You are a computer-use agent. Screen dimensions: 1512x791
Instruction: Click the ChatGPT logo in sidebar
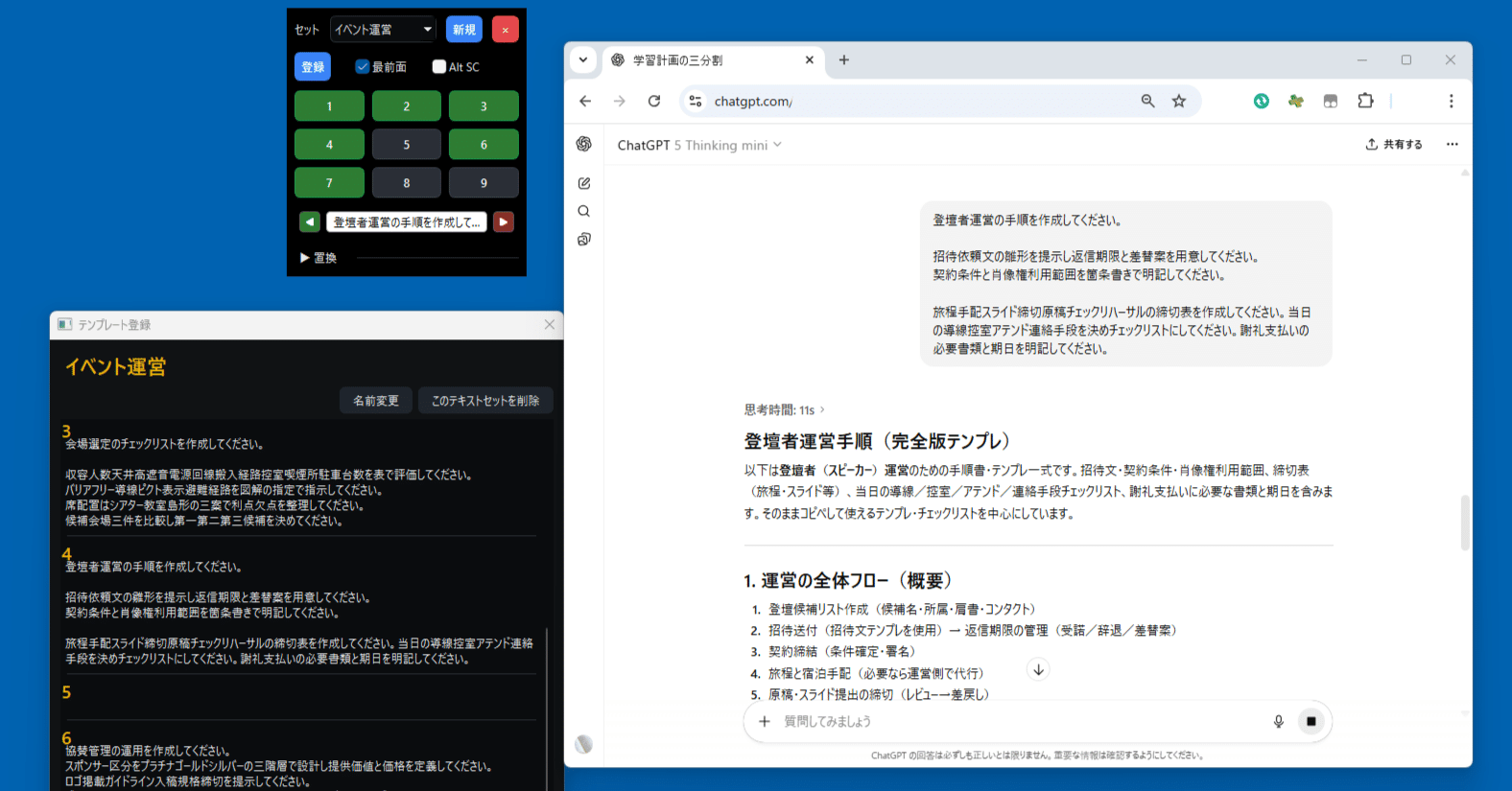tap(584, 144)
